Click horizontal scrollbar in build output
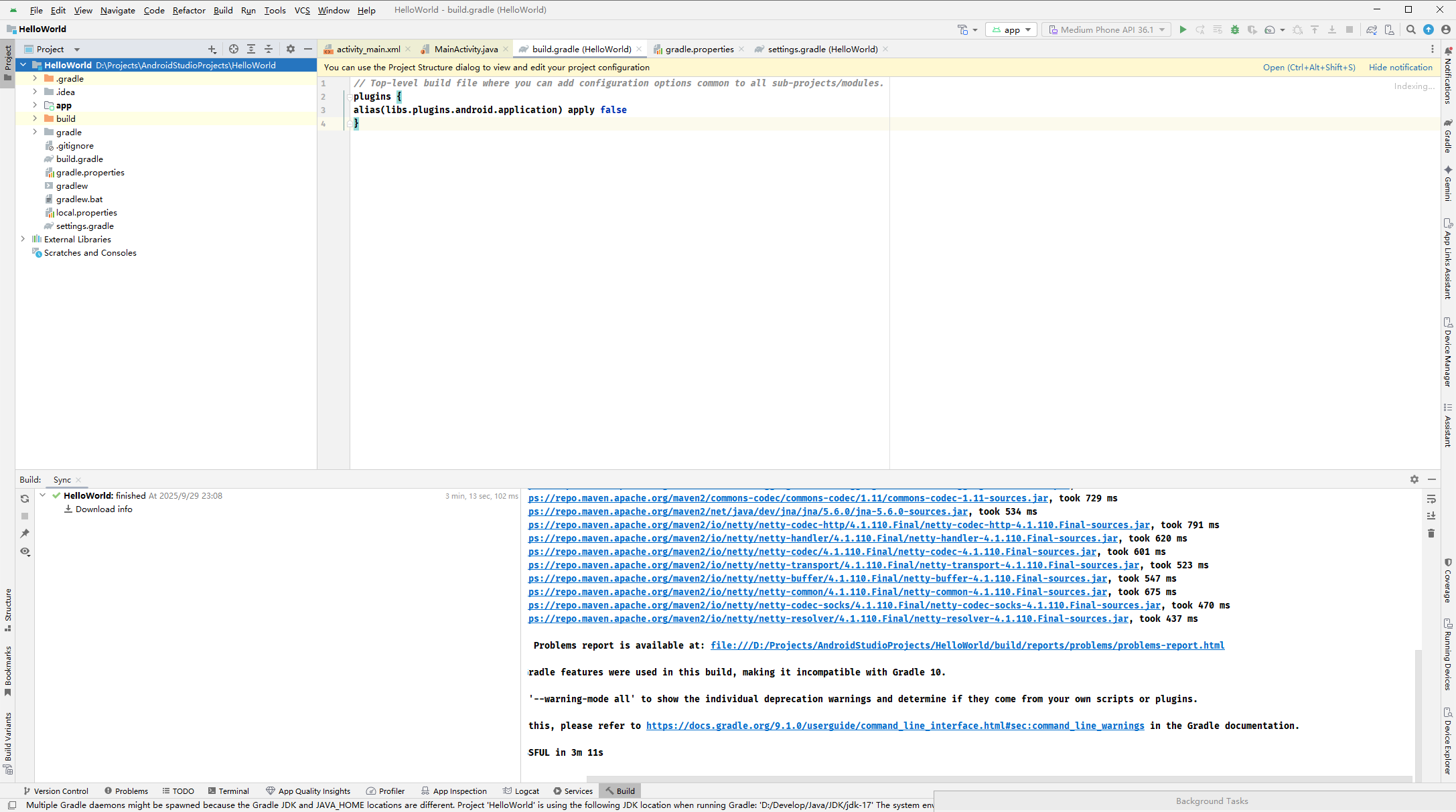The width and height of the screenshot is (1456, 812). tap(998, 779)
